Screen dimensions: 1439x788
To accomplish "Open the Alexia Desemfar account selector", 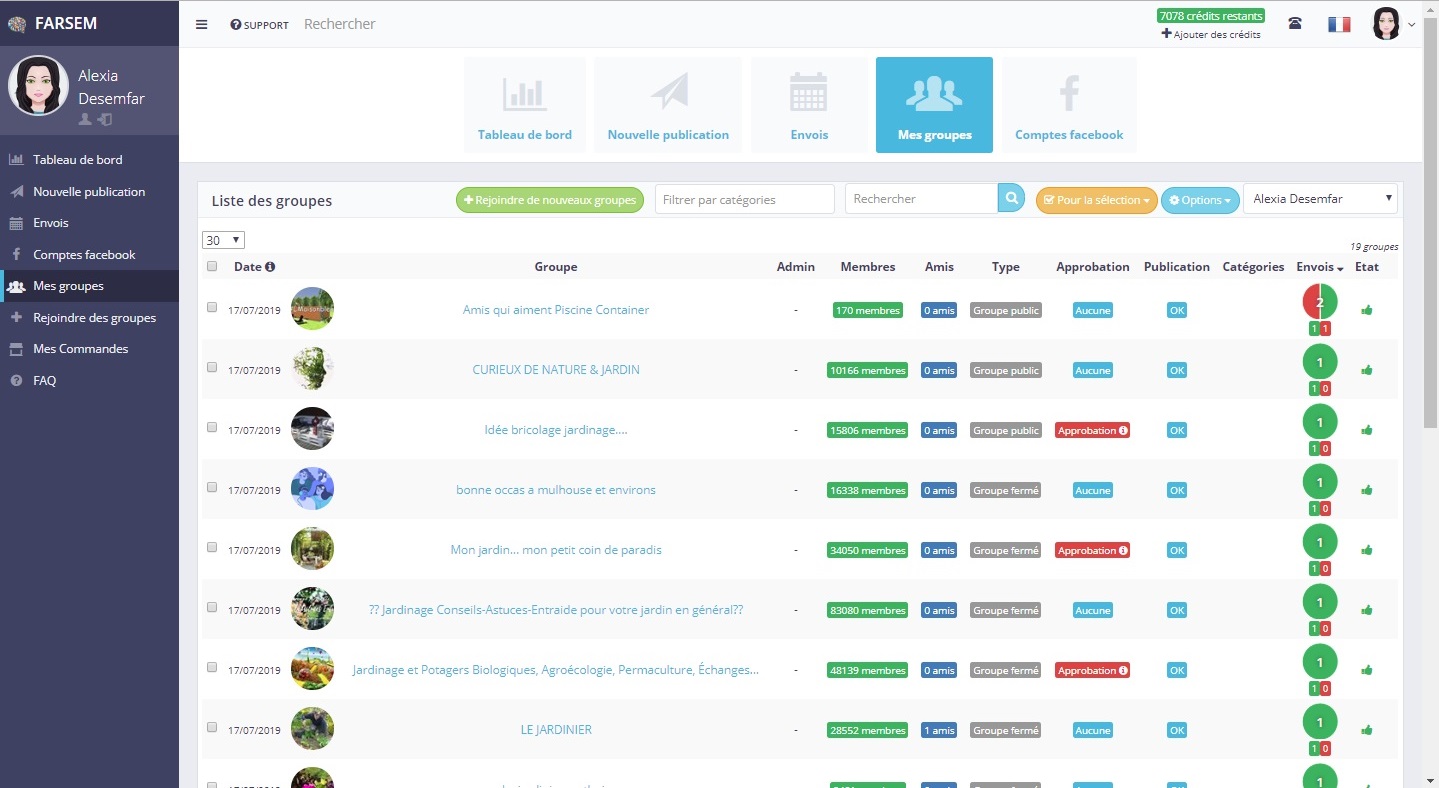I will (x=1320, y=199).
